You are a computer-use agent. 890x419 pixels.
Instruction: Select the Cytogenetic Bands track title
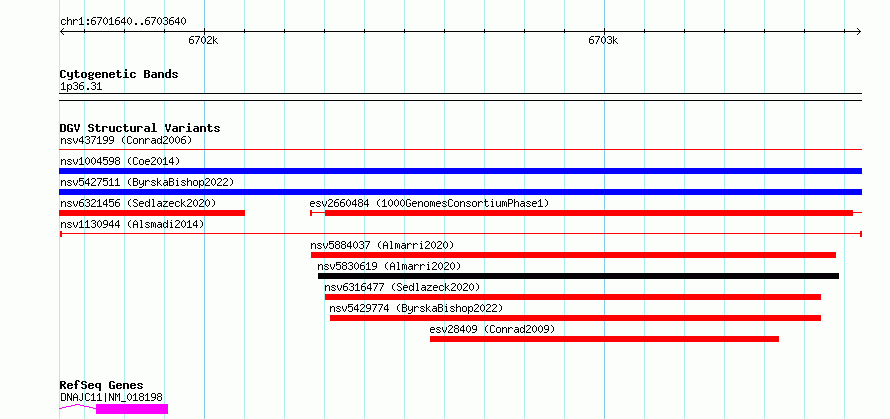click(119, 74)
